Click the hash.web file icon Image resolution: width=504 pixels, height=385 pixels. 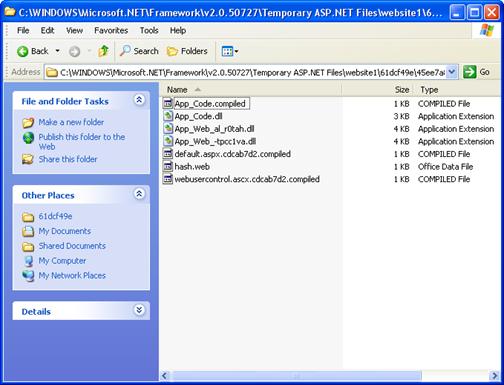coord(168,167)
